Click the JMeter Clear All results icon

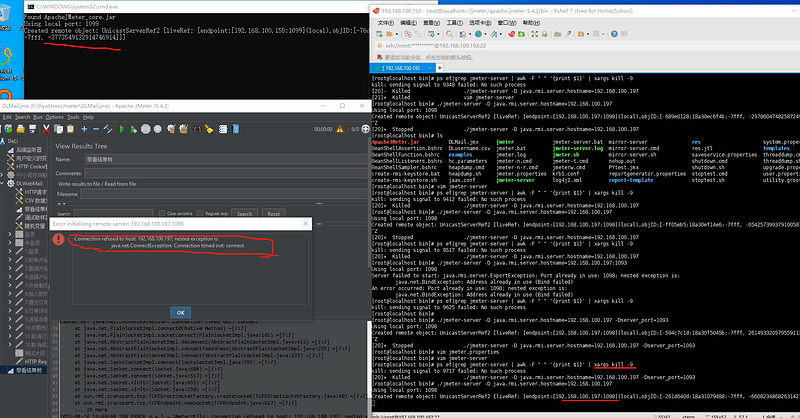coord(183,129)
